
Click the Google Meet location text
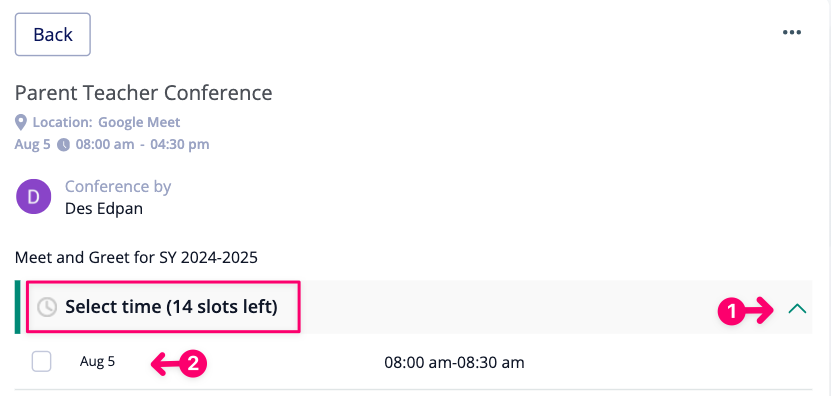point(139,122)
